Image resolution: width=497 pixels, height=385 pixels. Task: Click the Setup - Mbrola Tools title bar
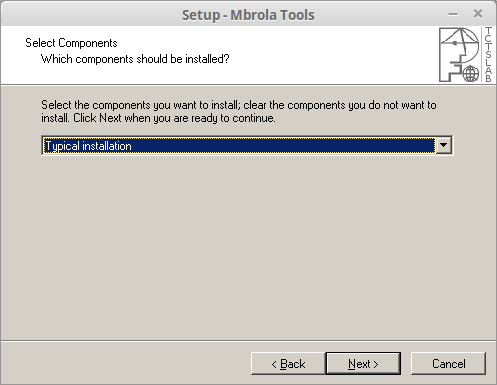click(248, 15)
